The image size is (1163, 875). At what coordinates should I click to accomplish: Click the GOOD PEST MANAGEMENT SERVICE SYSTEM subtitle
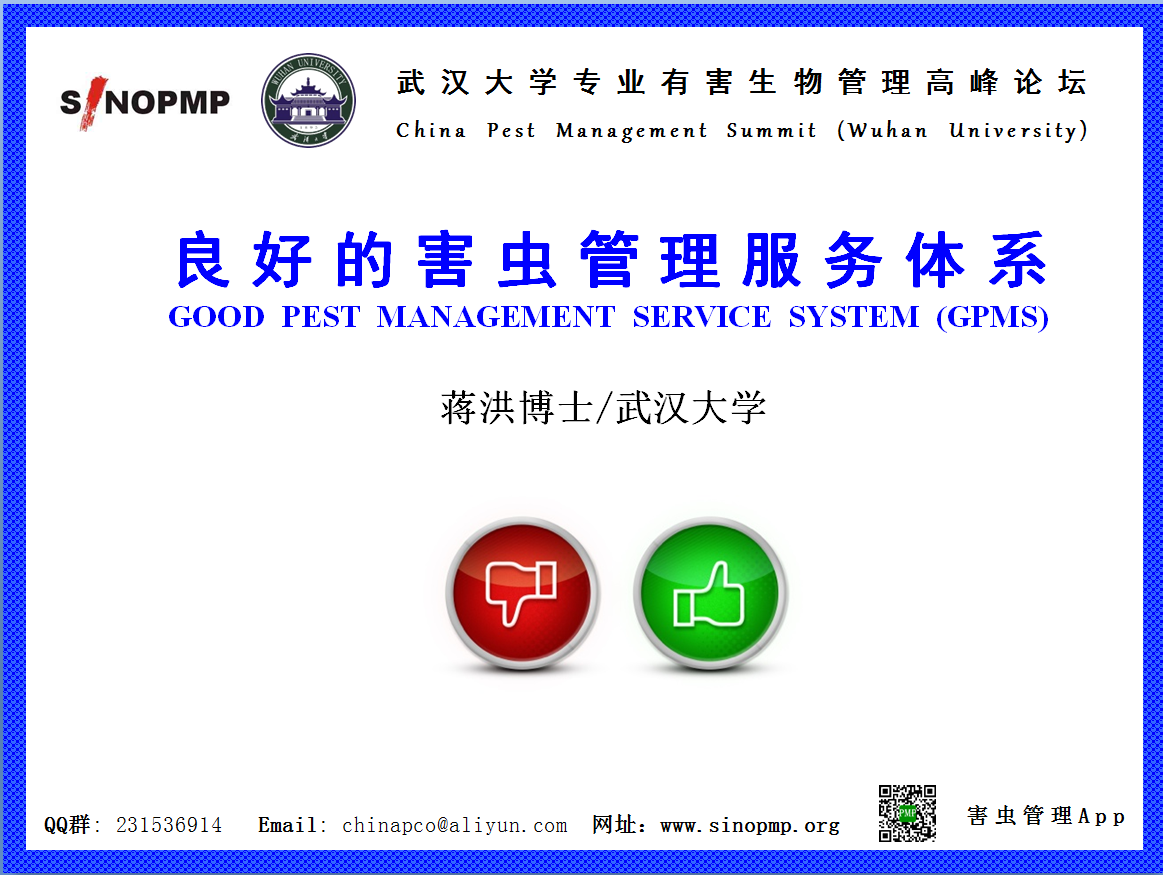pyautogui.click(x=551, y=317)
